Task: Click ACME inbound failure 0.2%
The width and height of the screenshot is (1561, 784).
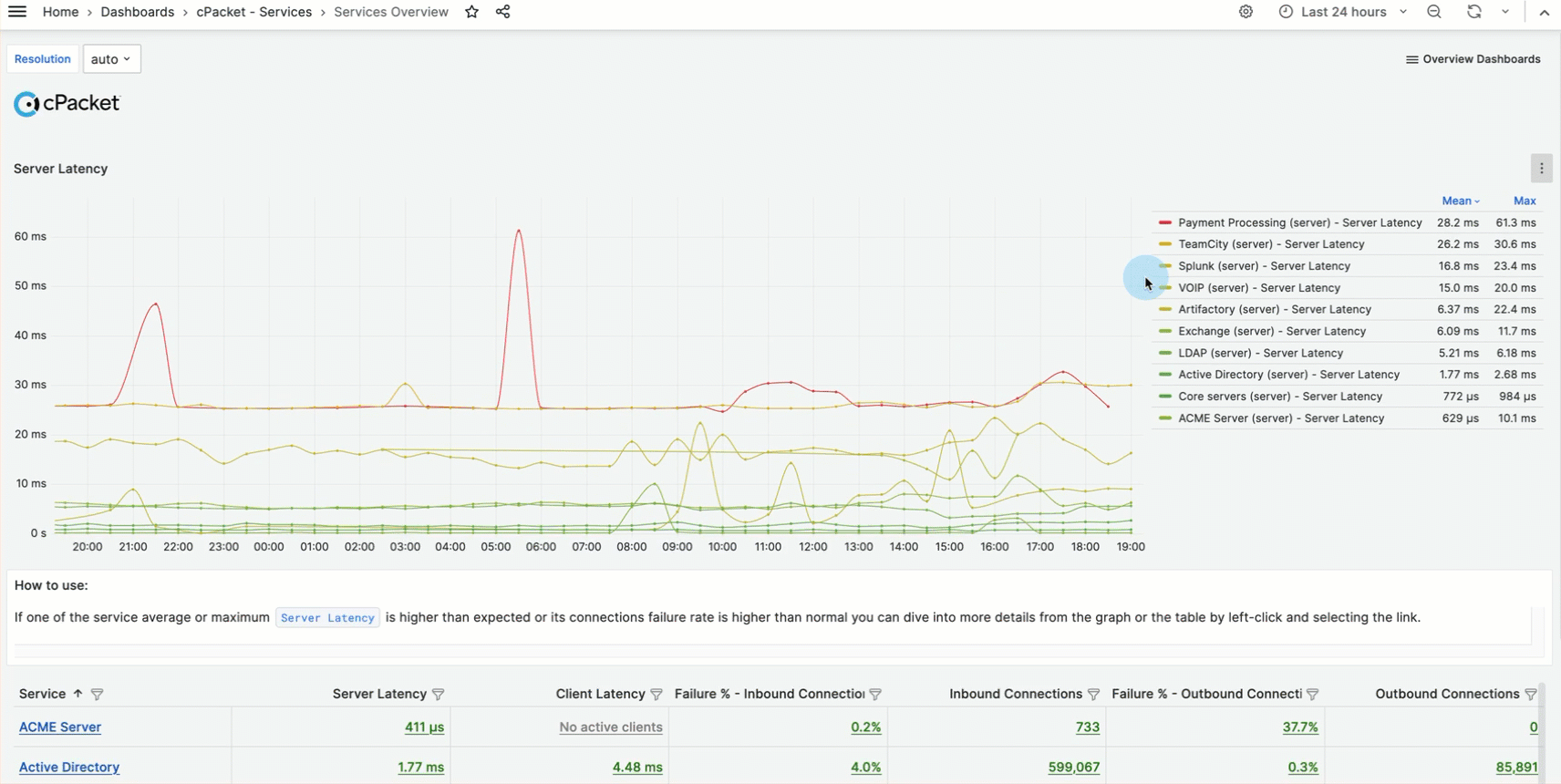Action: pos(866,727)
